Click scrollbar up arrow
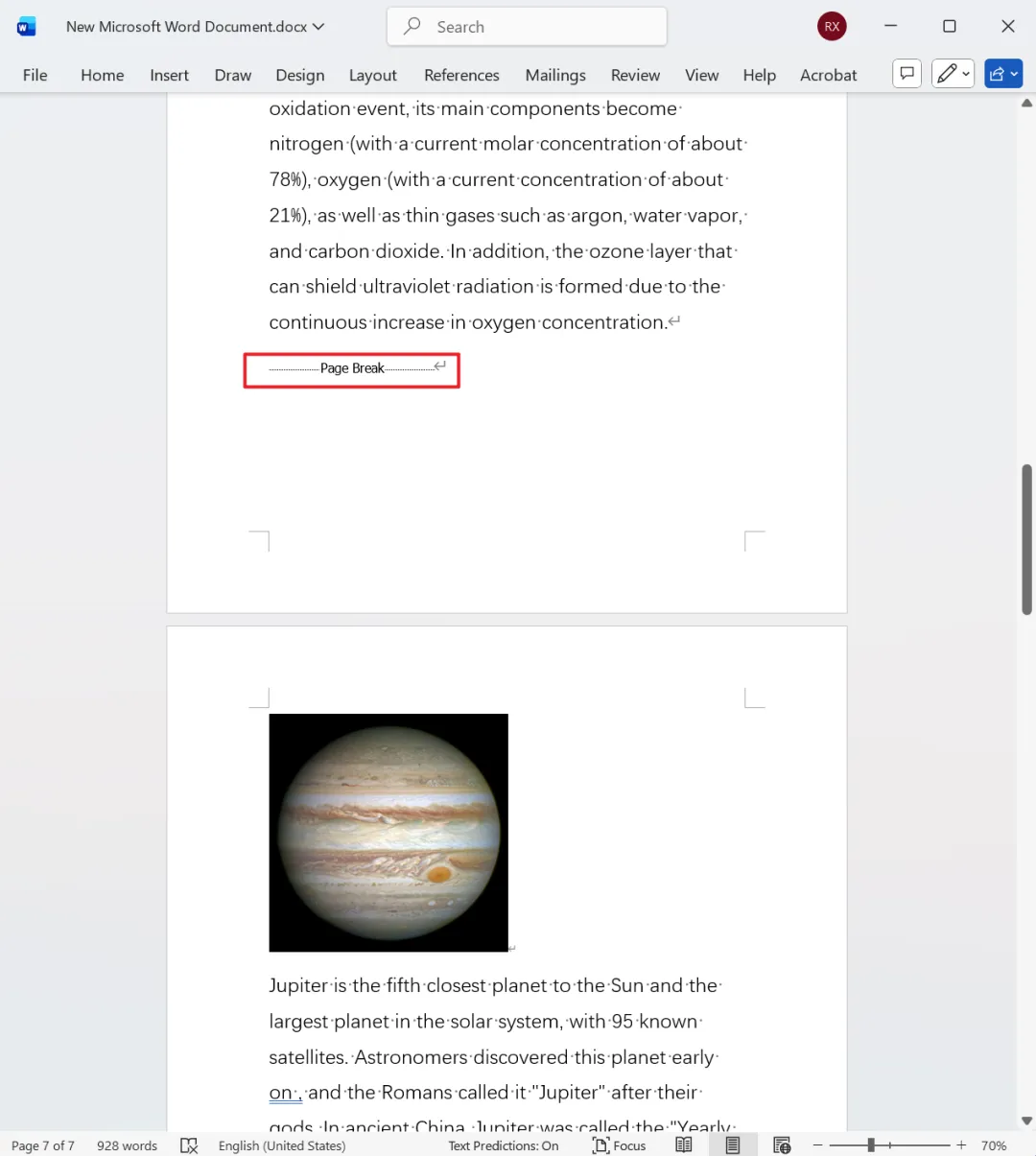 [1026, 103]
